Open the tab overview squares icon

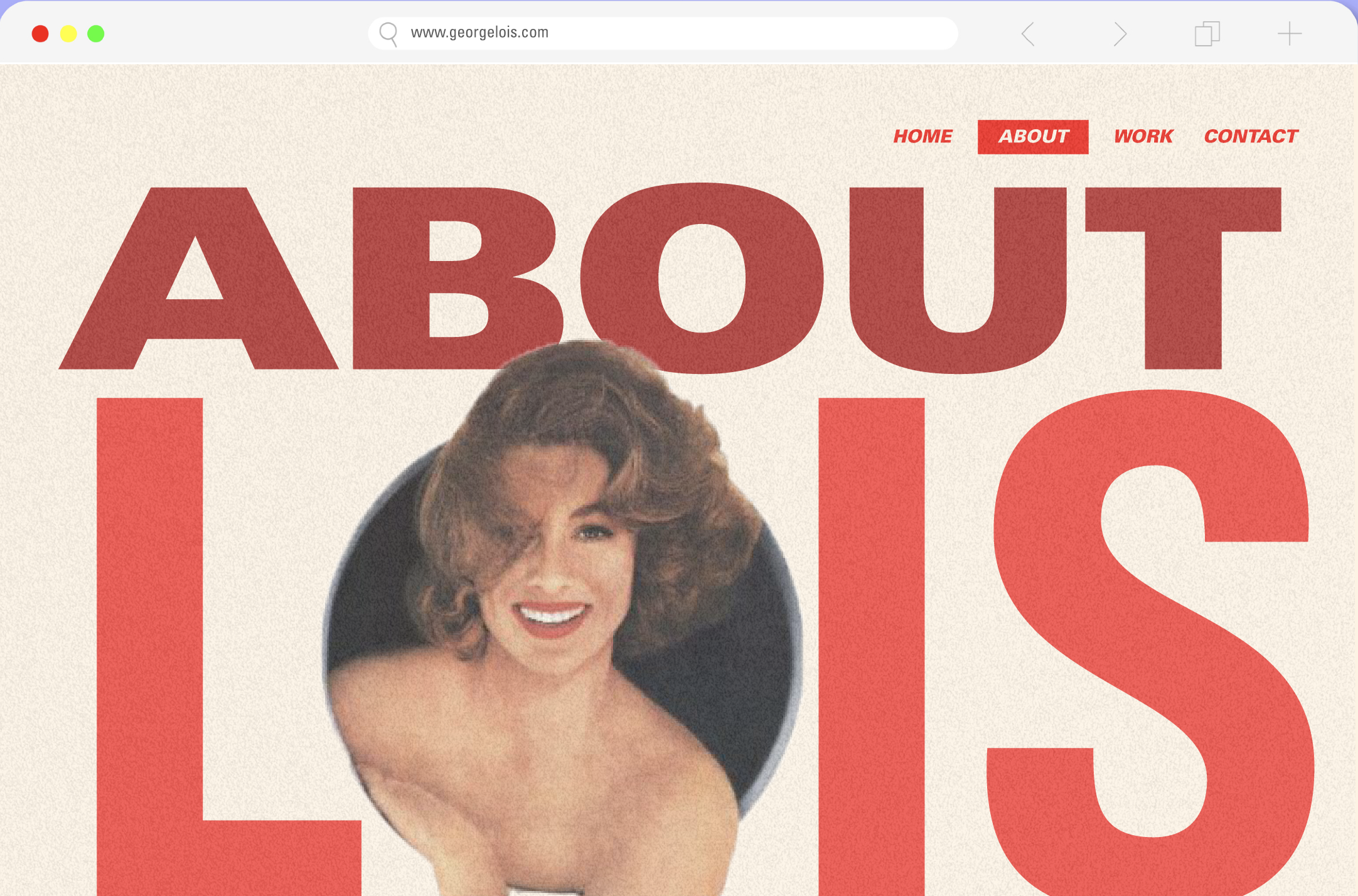[x=1207, y=34]
